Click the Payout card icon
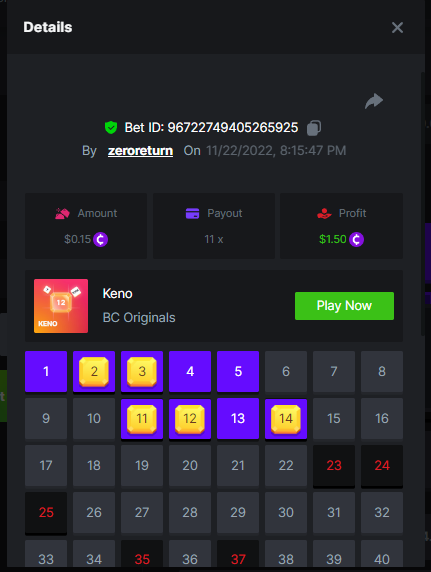Image resolution: width=431 pixels, height=572 pixels. point(192,213)
